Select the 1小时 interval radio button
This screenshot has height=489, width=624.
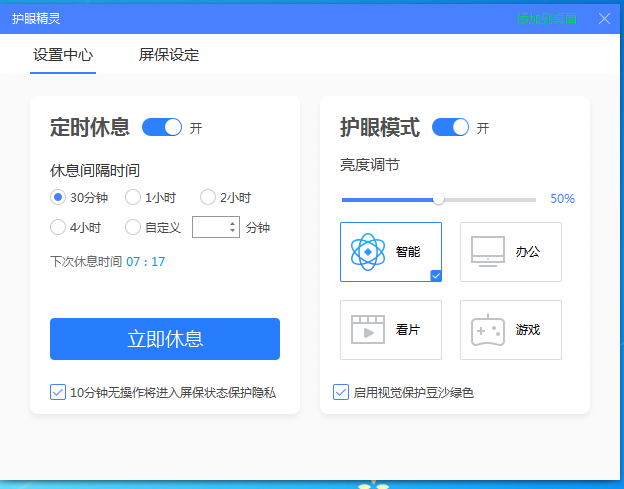(x=133, y=197)
